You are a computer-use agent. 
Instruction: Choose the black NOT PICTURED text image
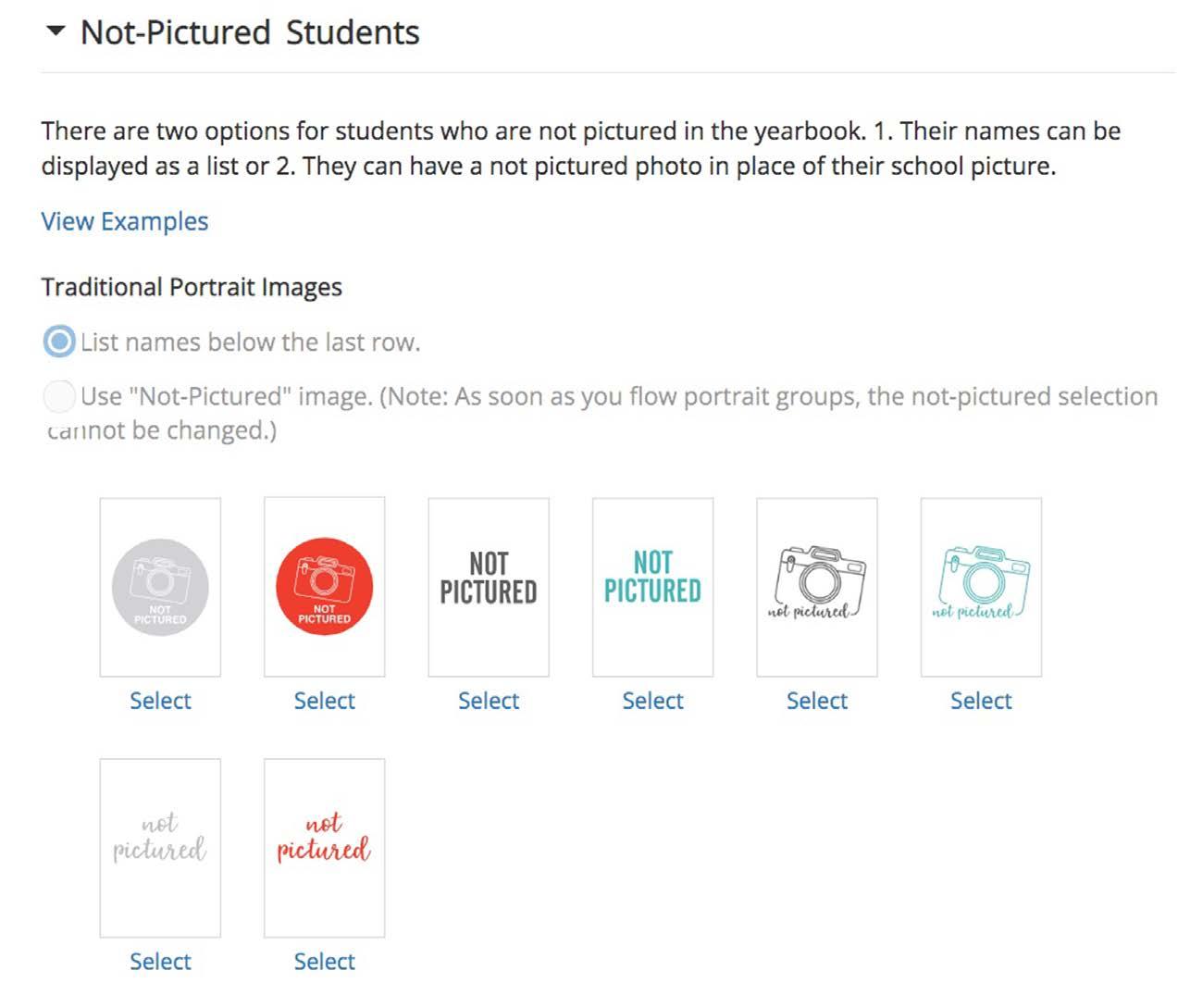489,588
